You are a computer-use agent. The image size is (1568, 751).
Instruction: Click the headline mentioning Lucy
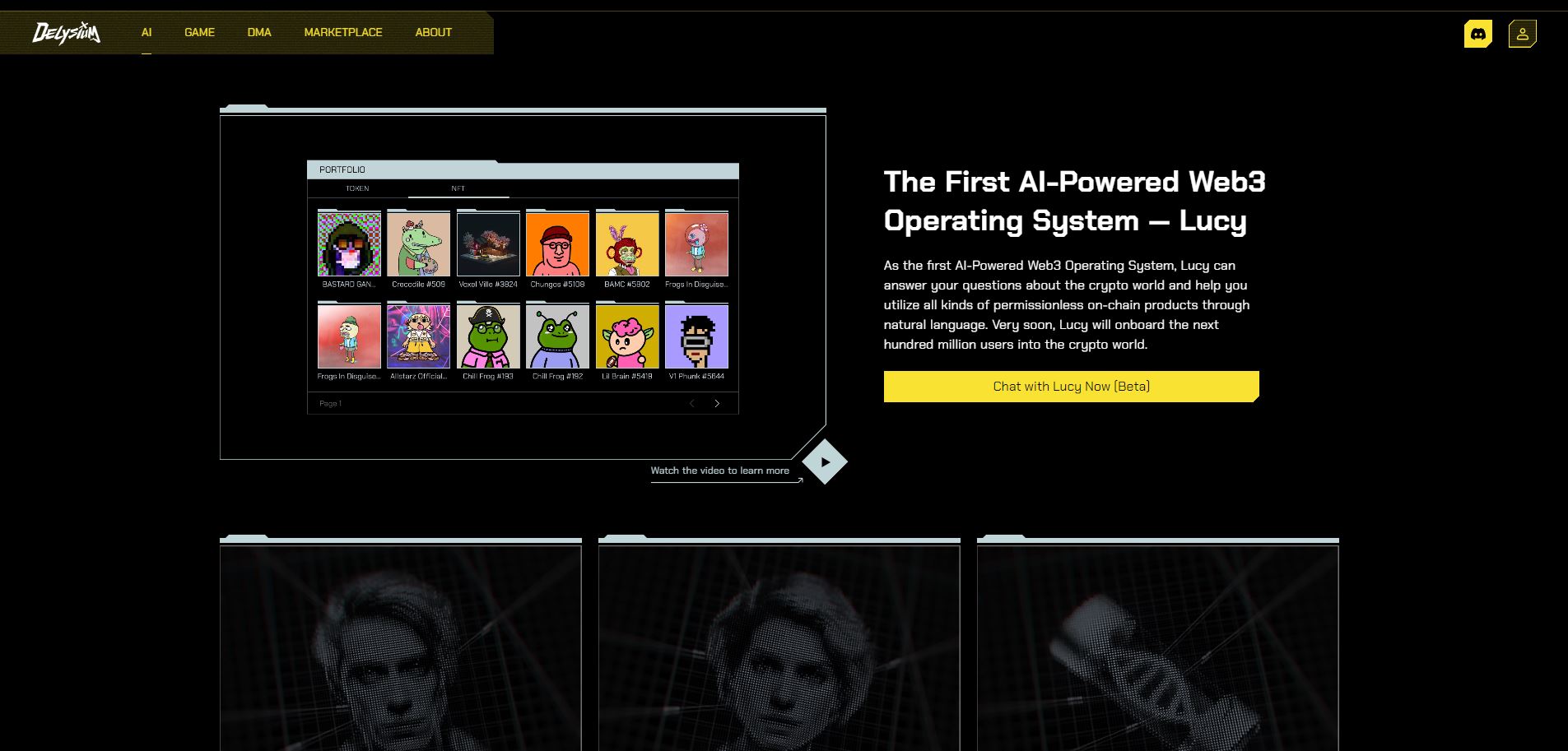[x=1074, y=202]
